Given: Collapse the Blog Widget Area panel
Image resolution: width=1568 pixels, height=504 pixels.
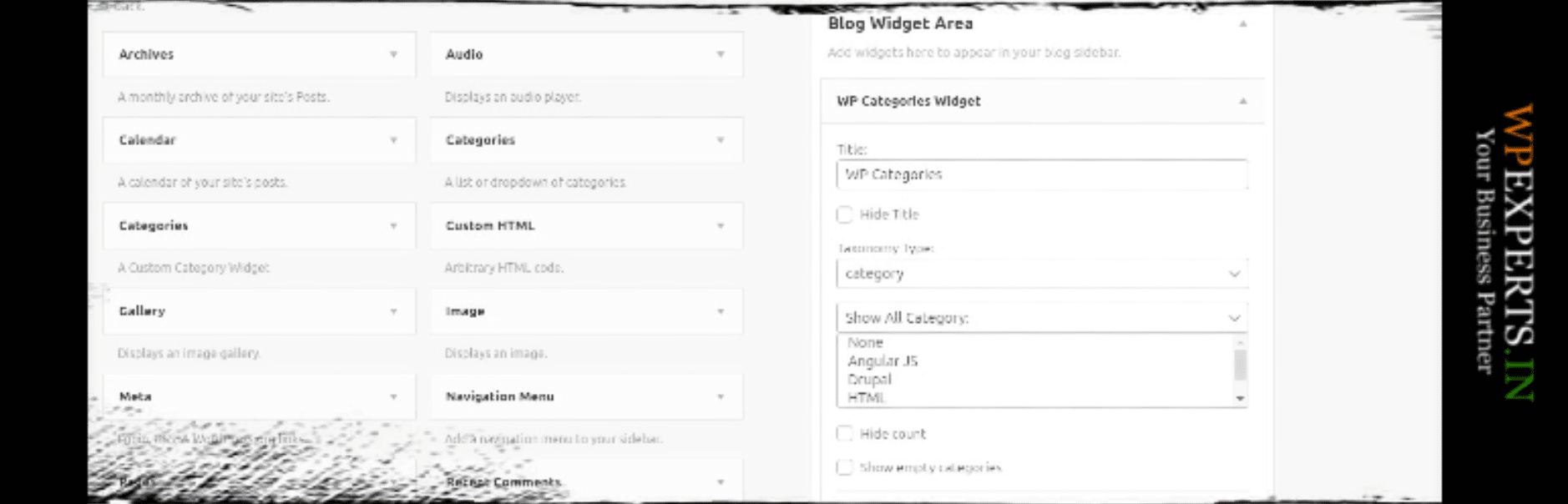Looking at the screenshot, I should [1244, 25].
